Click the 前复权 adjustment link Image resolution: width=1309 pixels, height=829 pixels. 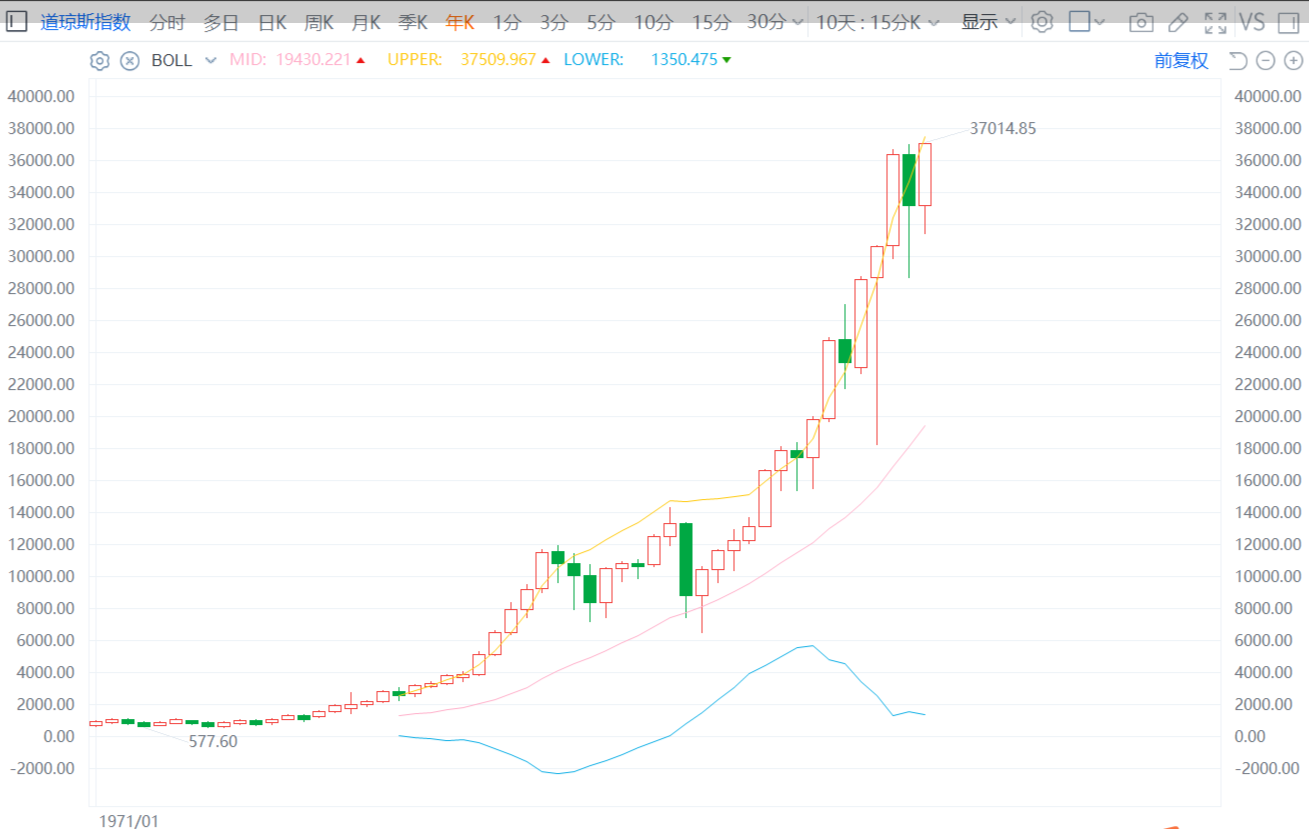1181,61
